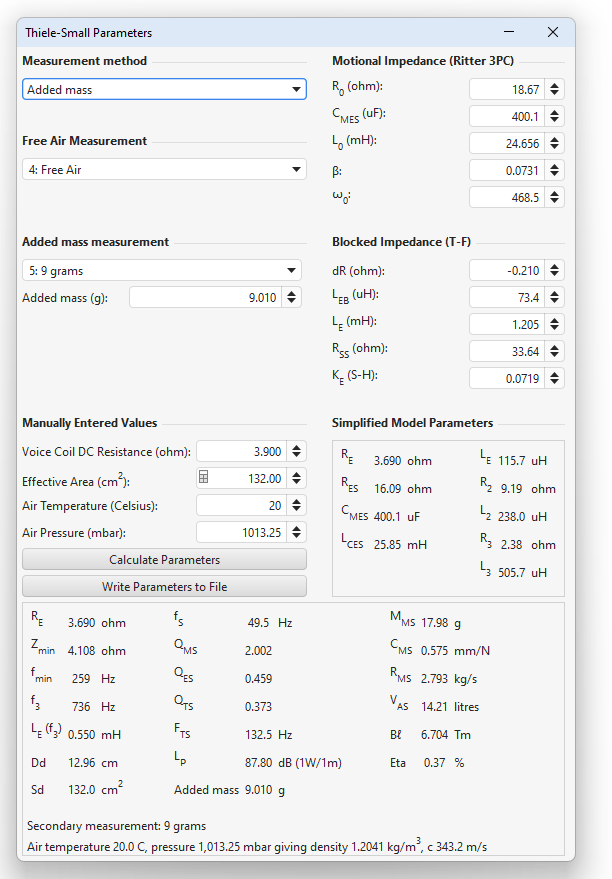Minimize the Thiele-Small Parameters window
The image size is (612, 879).
(x=509, y=32)
